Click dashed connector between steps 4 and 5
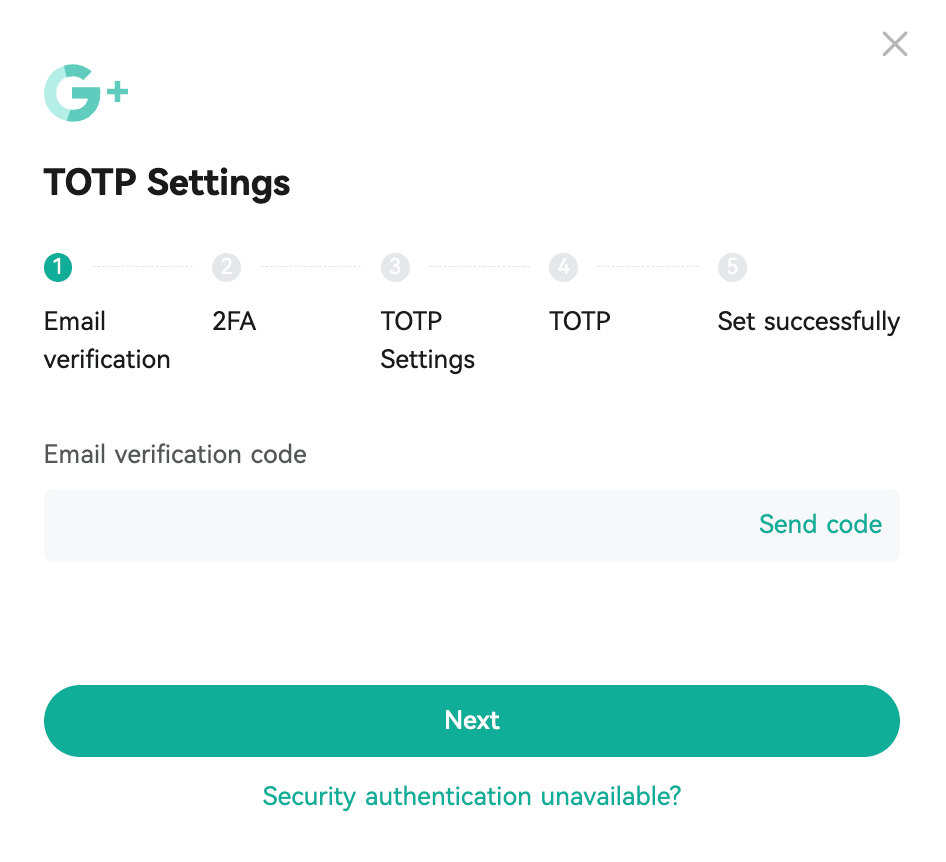 pos(648,267)
